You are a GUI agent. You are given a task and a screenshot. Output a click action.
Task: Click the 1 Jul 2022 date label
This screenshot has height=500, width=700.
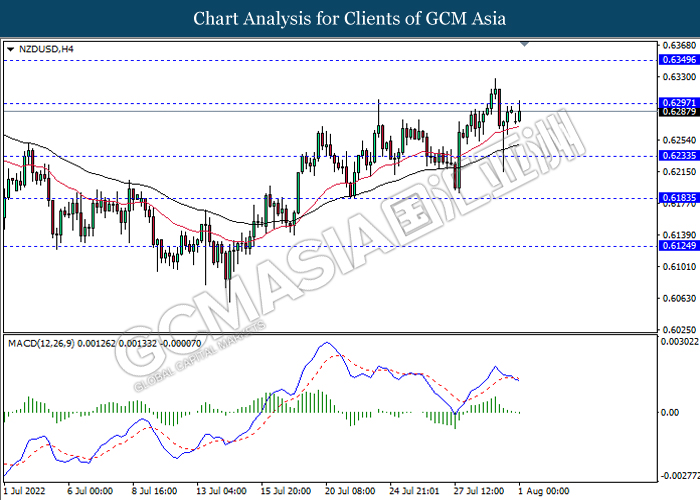click(25, 491)
